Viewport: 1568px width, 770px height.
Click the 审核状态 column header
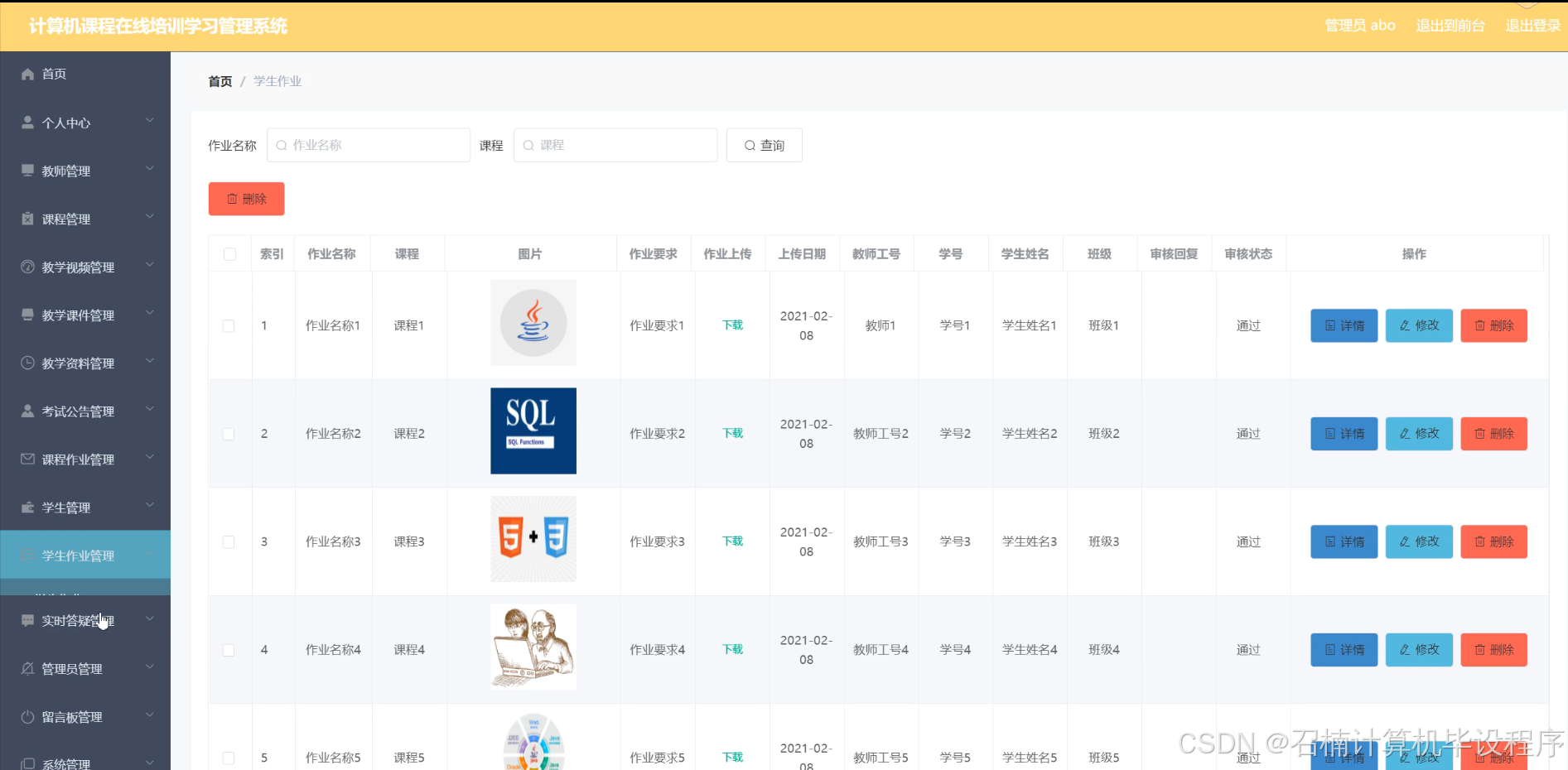tap(1248, 254)
